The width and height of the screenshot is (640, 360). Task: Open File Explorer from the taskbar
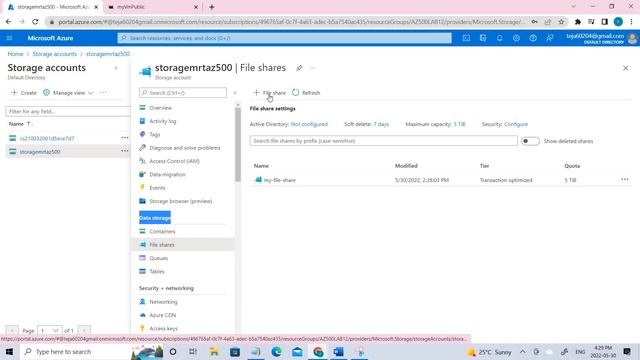point(214,352)
